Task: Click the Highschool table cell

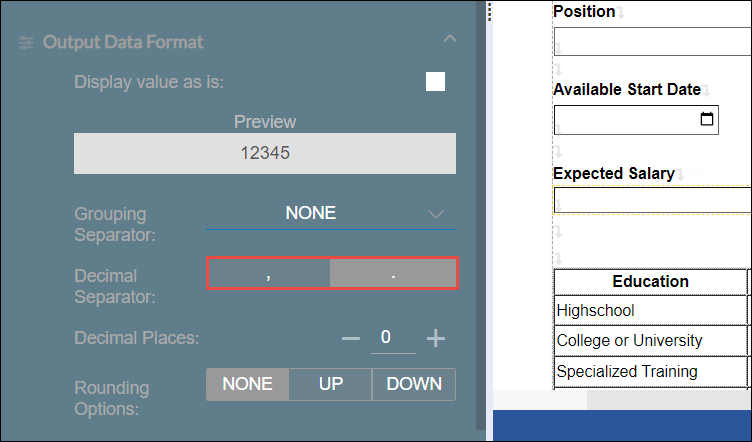Action: [650, 311]
